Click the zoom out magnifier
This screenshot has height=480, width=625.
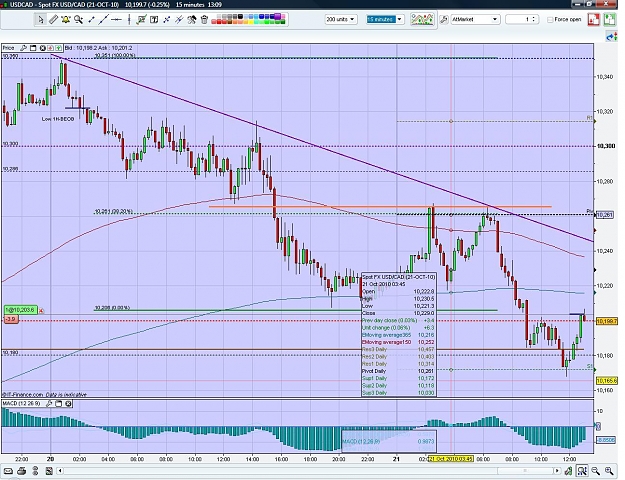point(596,471)
